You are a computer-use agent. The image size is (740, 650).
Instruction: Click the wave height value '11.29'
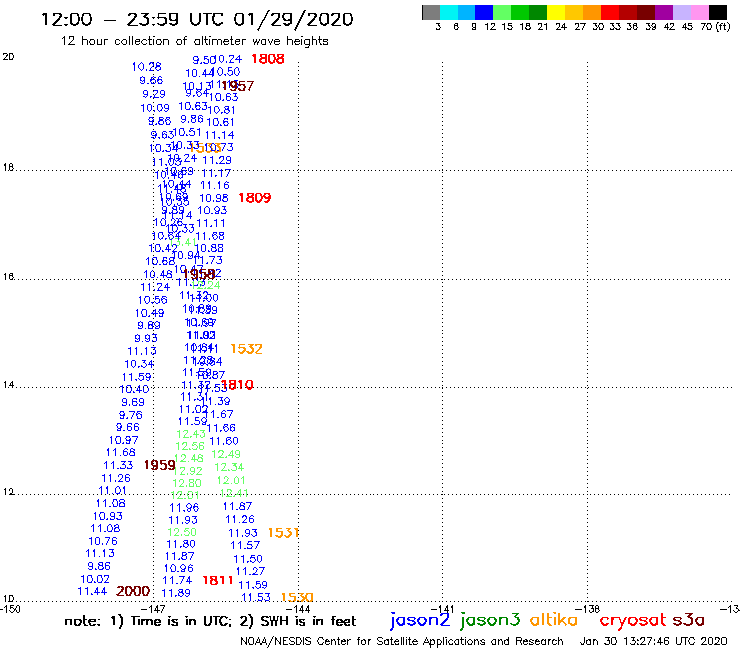[x=217, y=160]
